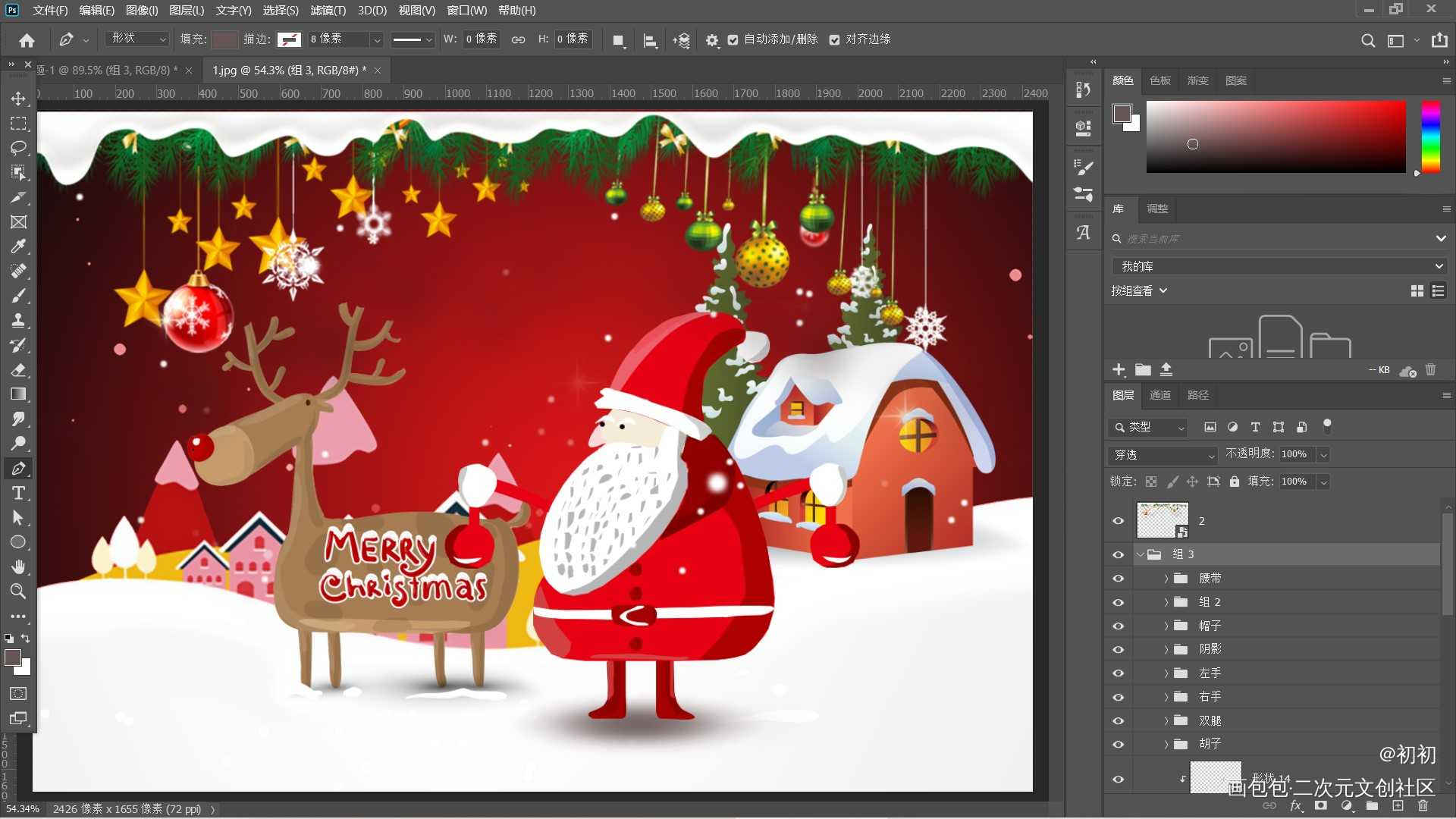Uncheck the 自动添加/删除 checkbox
The height and width of the screenshot is (819, 1456).
(733, 39)
